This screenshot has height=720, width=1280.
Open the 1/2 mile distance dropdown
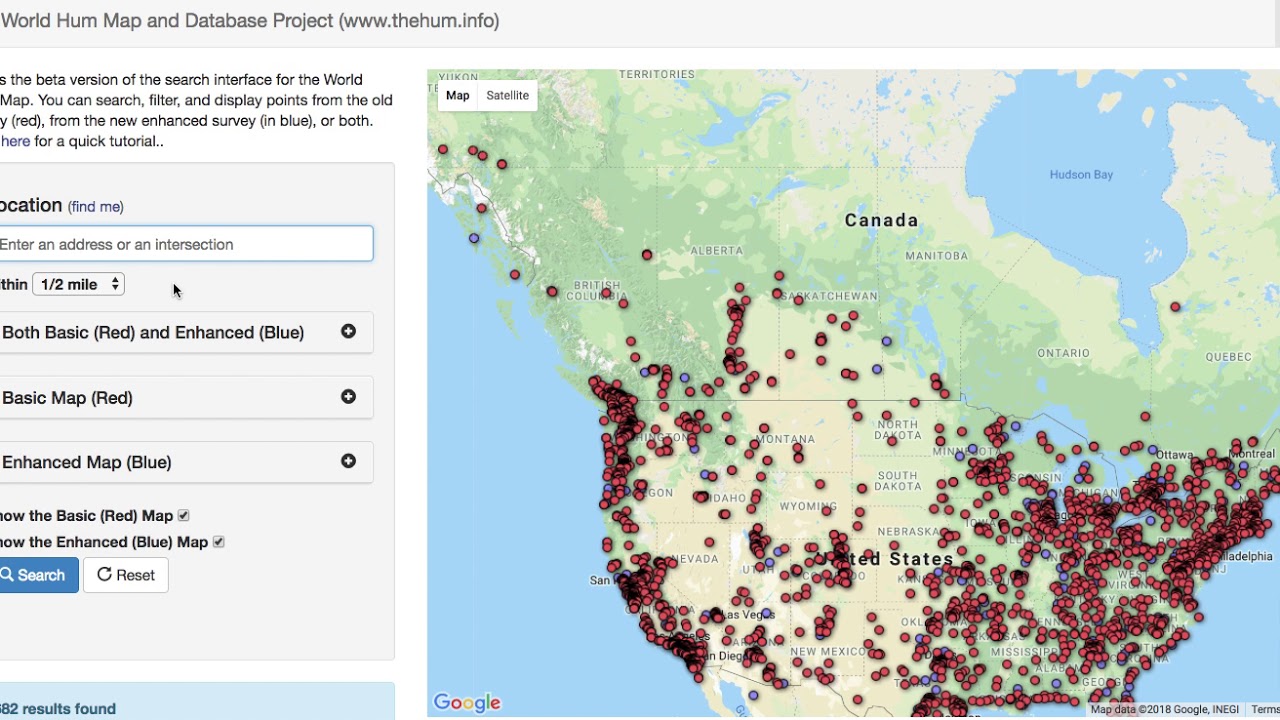coord(78,284)
